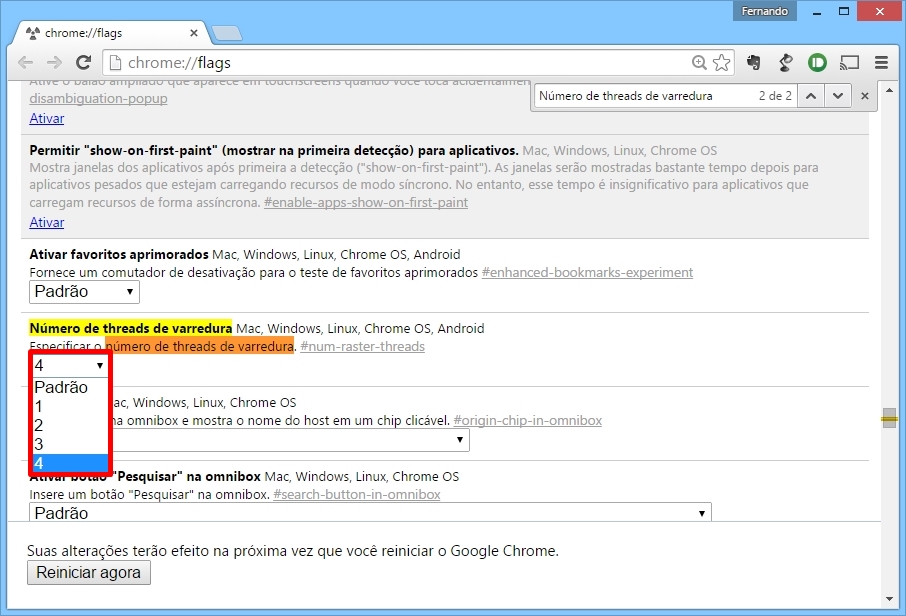Viewport: 906px width, 616px height.
Task: Click Ativar under disambiguation-popup
Action: 47,118
